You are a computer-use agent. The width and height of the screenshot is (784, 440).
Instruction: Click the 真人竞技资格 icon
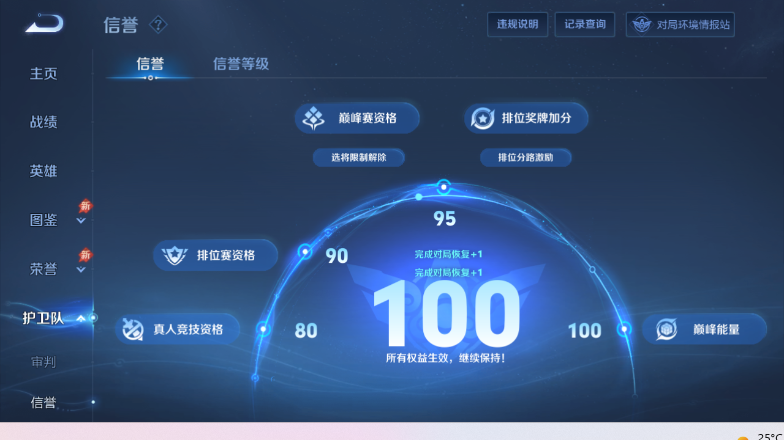coord(133,329)
